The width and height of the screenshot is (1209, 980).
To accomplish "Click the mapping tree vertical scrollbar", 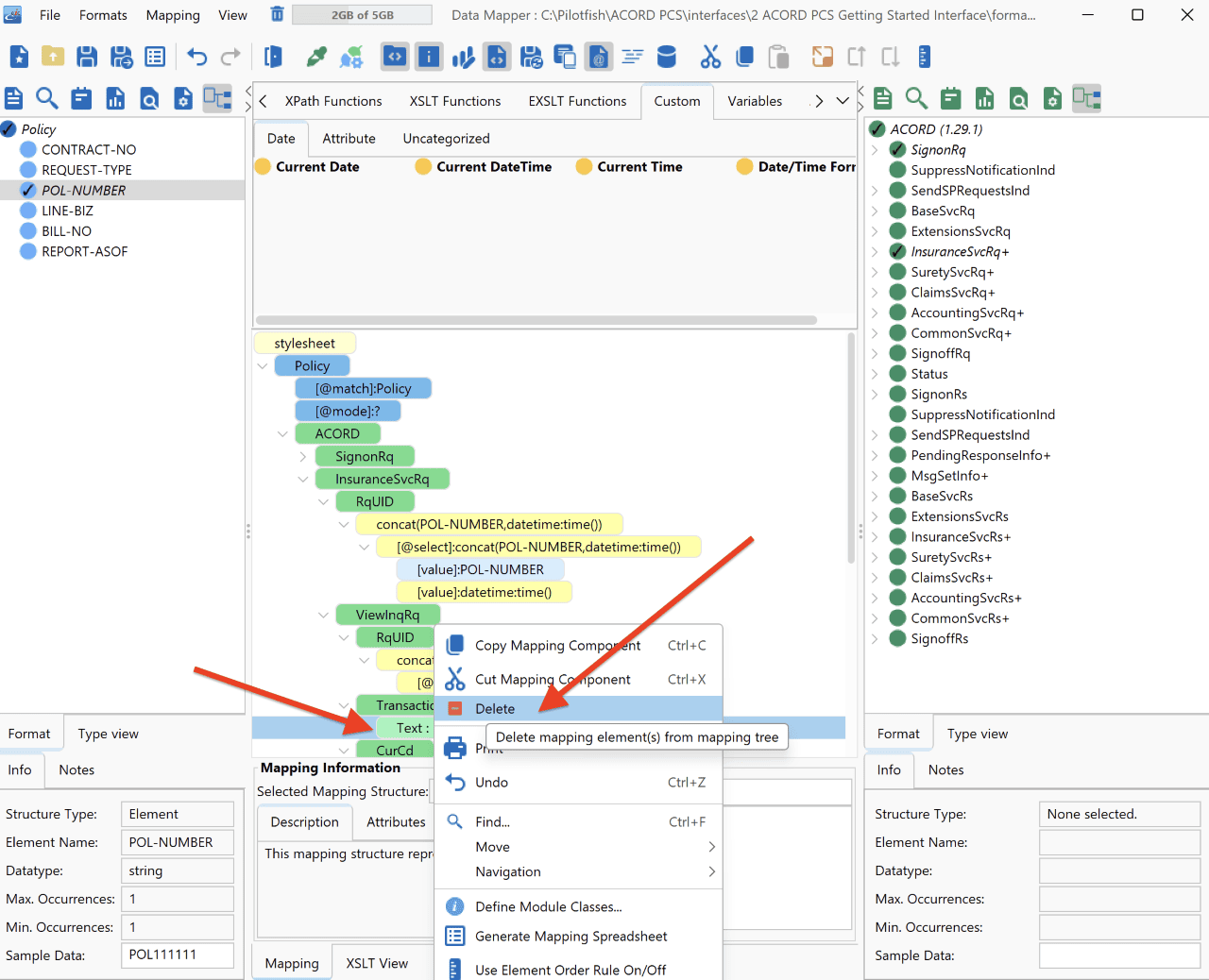I will [851, 448].
